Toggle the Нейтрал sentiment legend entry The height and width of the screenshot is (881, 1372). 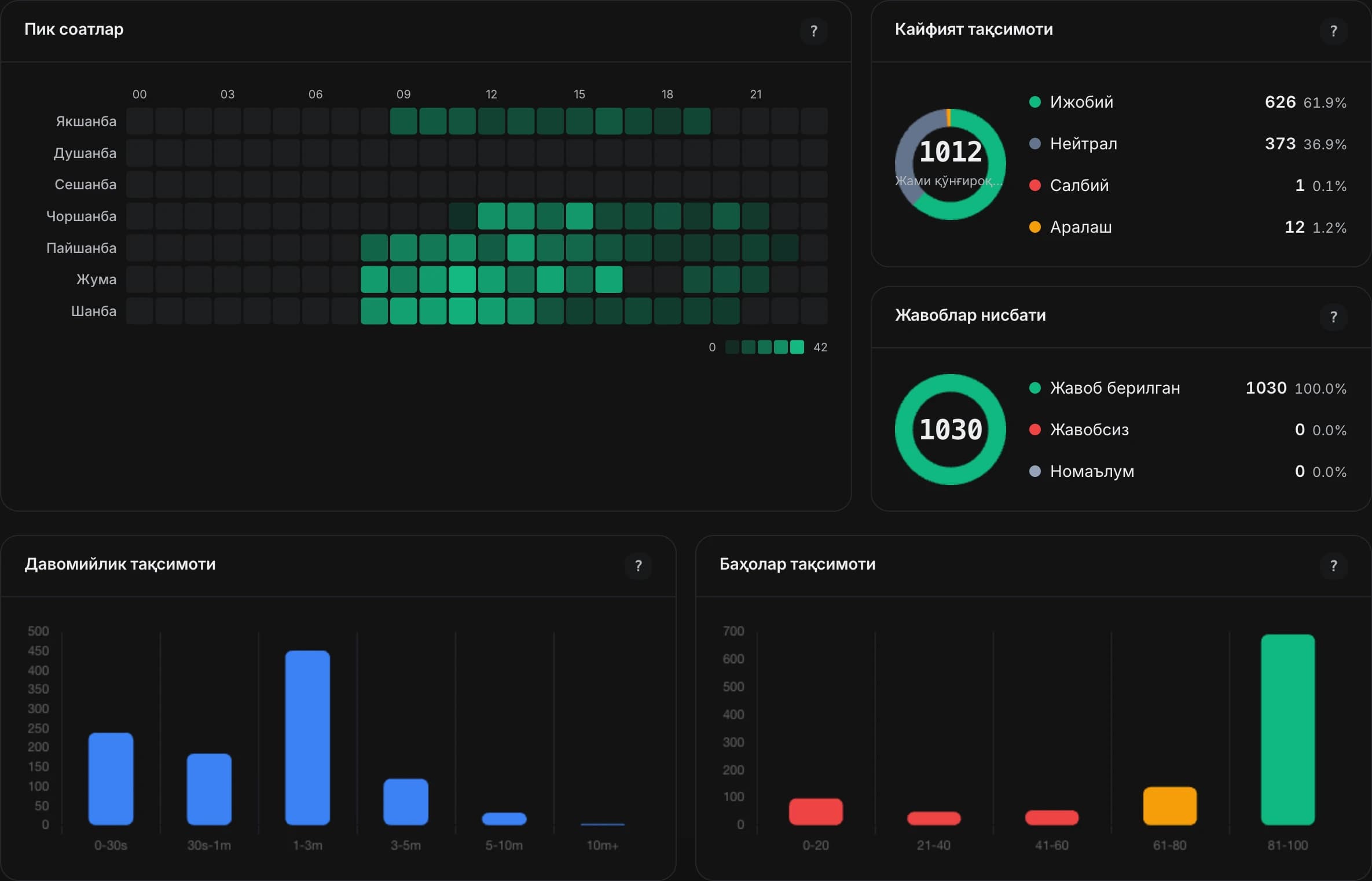1187,144
